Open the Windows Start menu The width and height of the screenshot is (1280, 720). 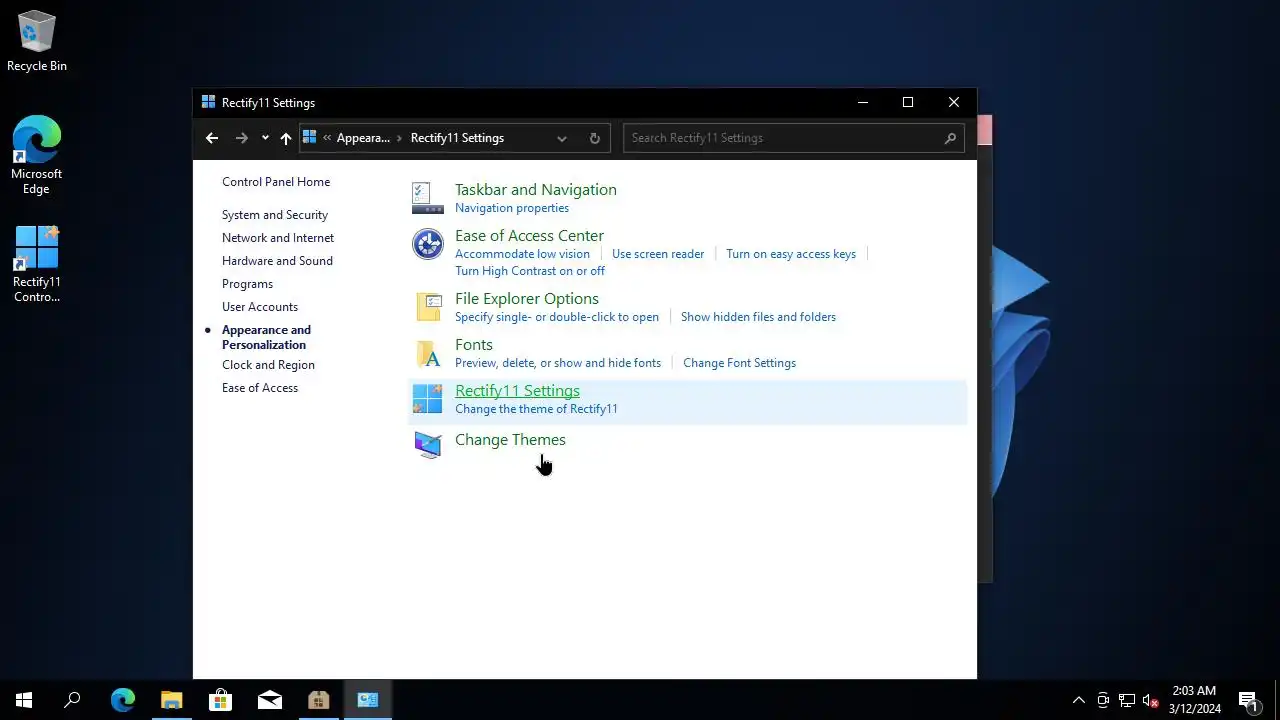(24, 700)
